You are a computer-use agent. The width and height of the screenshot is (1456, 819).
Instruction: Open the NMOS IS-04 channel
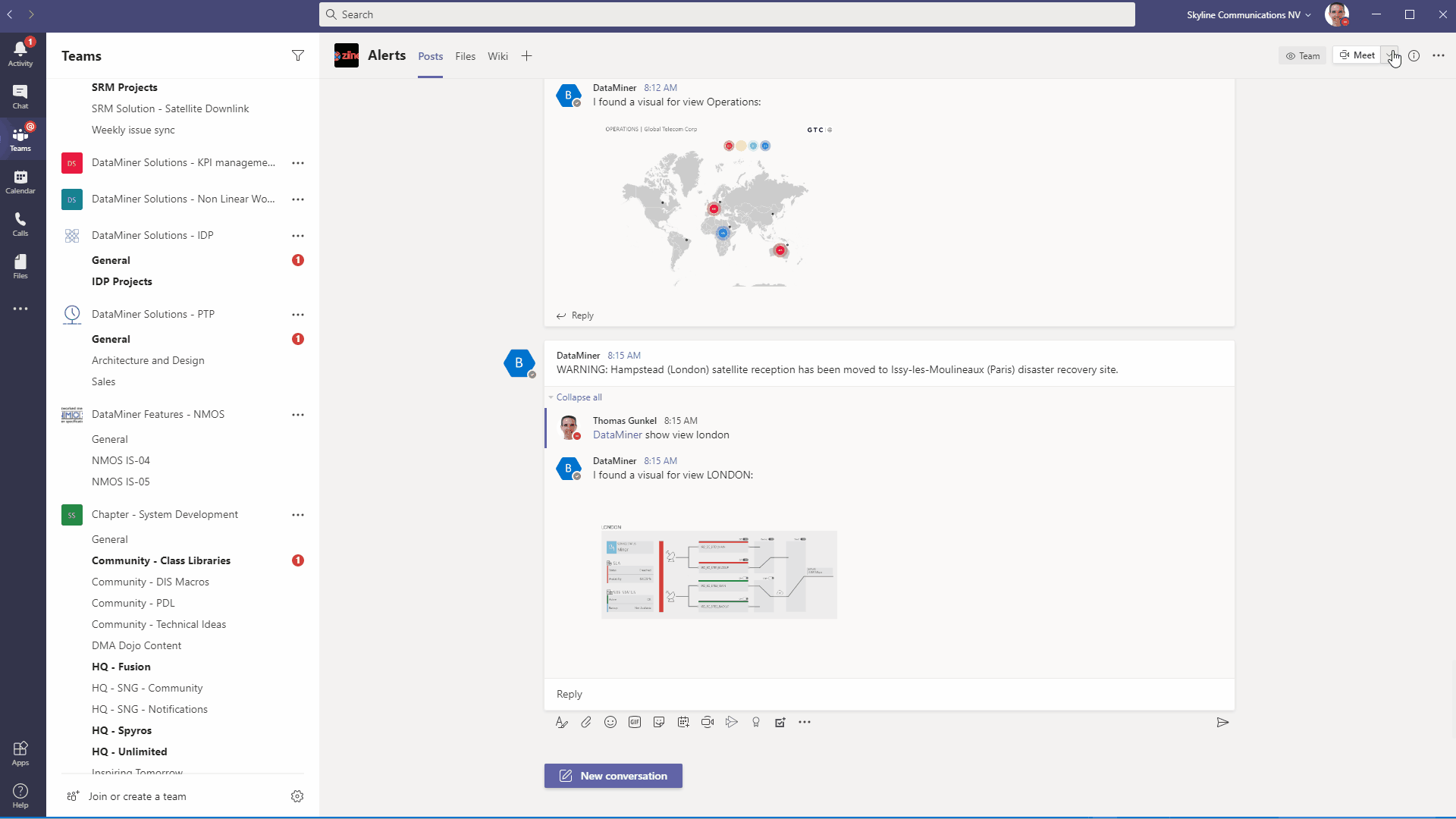121,460
